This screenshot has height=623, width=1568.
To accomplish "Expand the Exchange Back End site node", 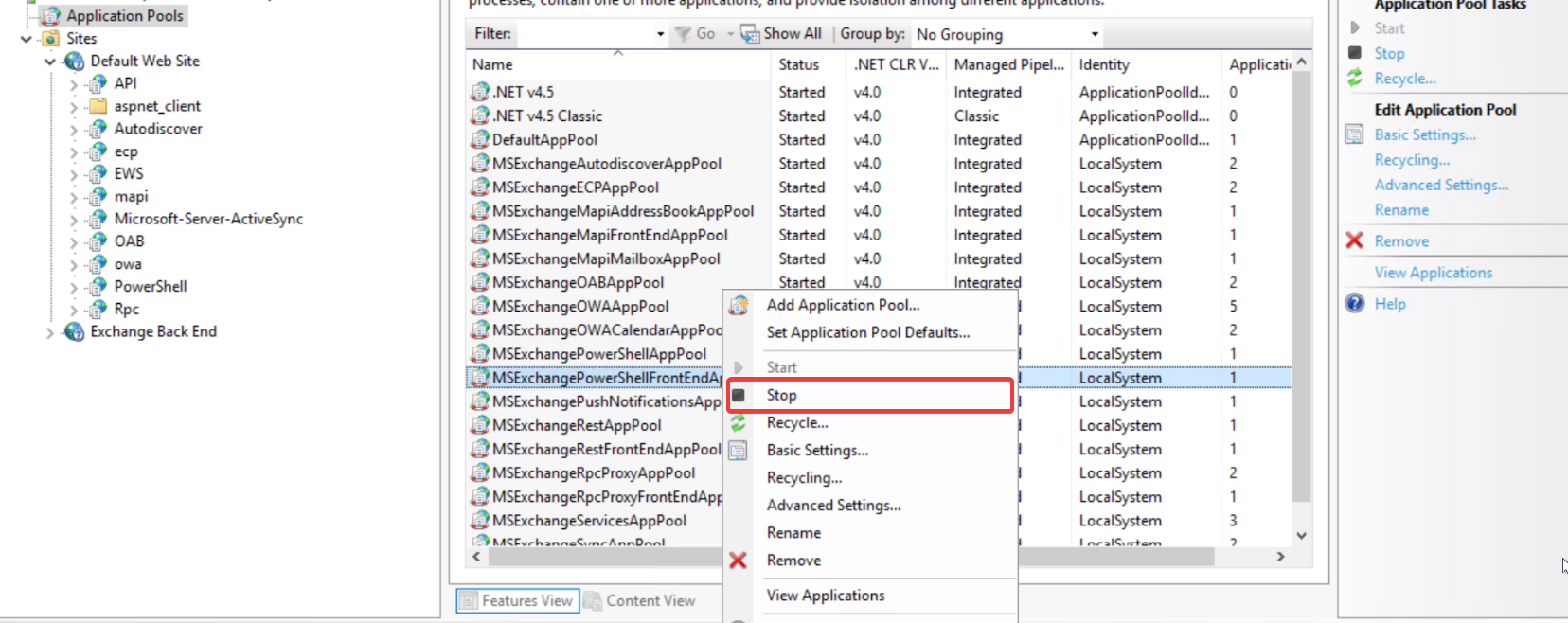I will [50, 332].
